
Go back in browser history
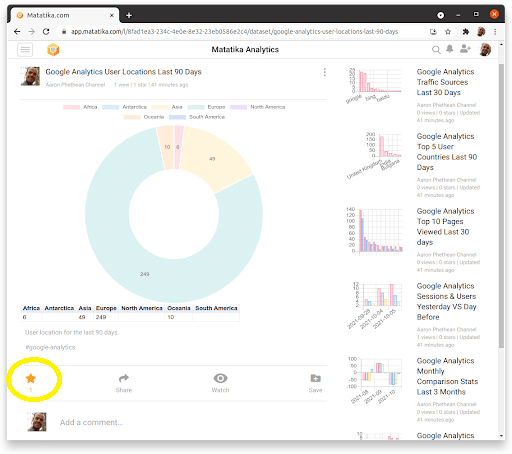(x=17, y=32)
